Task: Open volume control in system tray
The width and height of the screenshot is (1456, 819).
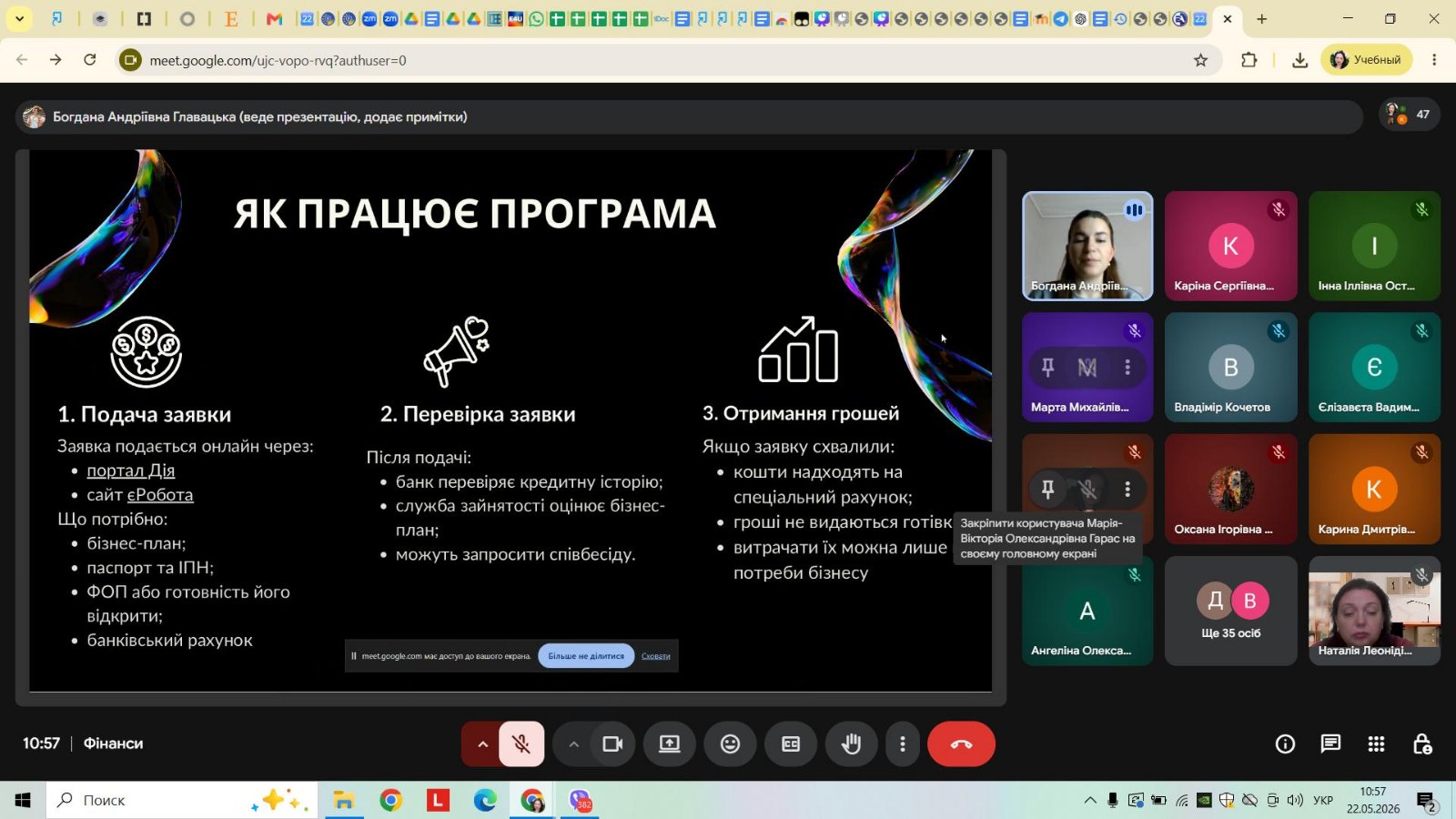Action: tap(1294, 800)
